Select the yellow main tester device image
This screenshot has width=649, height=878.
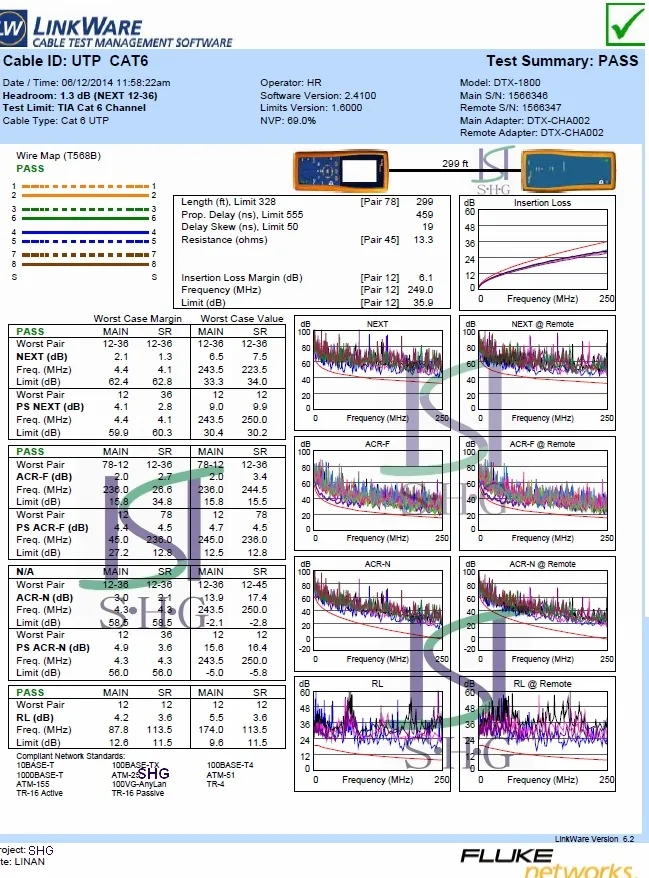pos(342,170)
